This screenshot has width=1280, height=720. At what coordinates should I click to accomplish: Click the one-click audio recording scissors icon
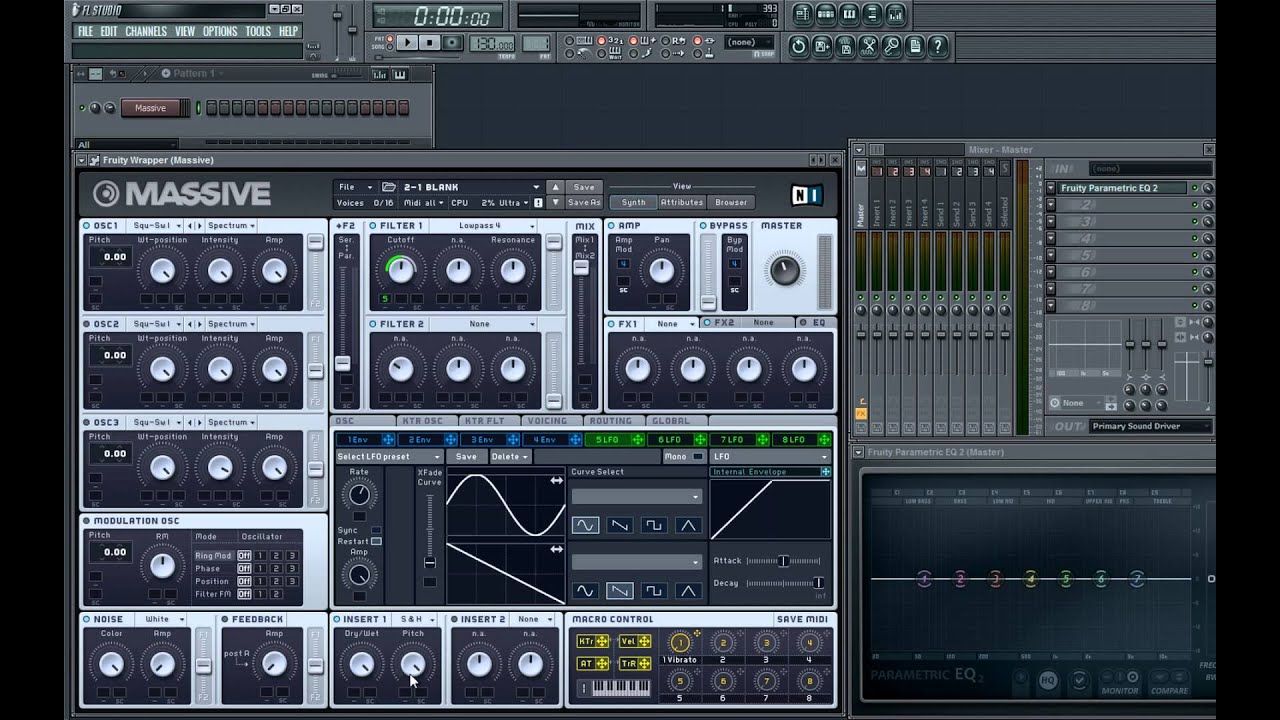pos(868,46)
